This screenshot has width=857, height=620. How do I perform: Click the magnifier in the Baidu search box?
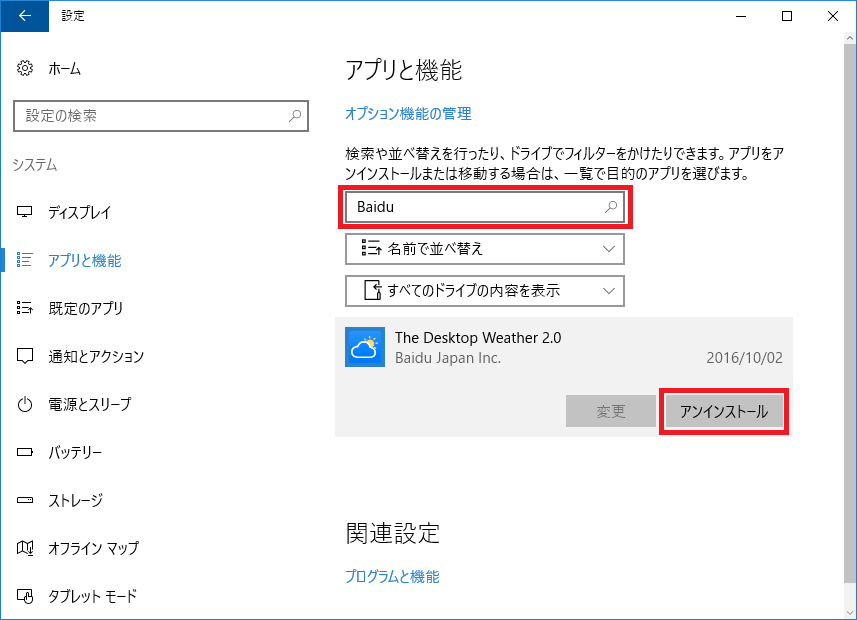pos(611,207)
